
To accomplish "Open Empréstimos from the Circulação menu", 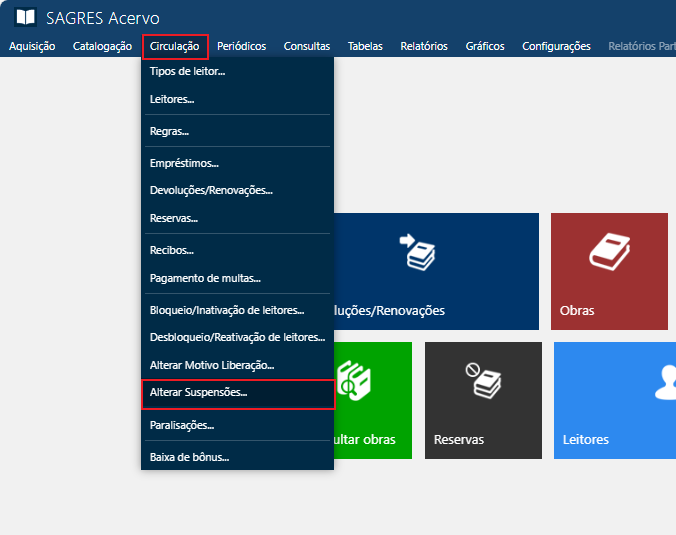I will [x=184, y=163].
